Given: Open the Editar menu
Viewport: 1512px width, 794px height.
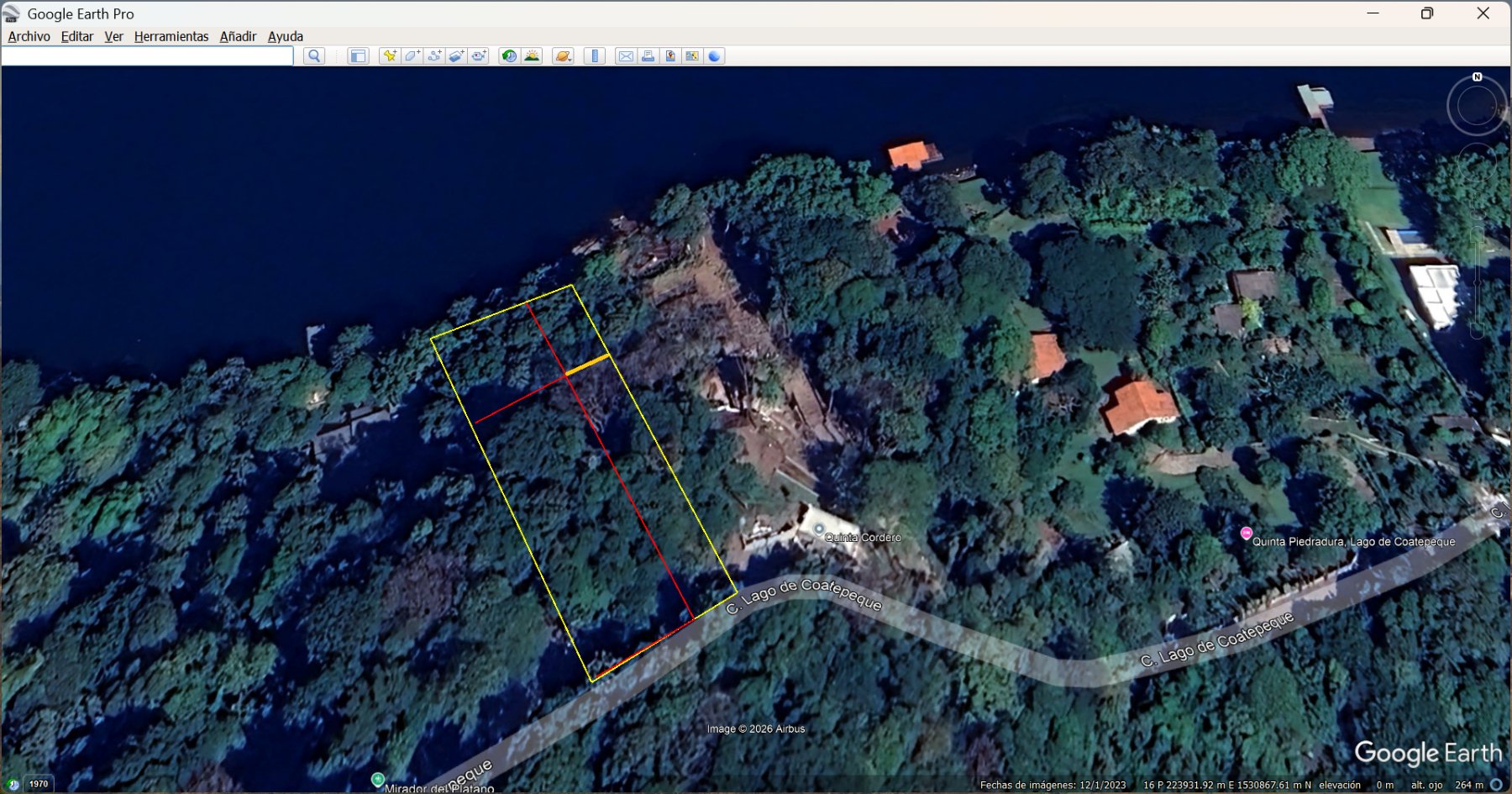Looking at the screenshot, I should click(77, 36).
